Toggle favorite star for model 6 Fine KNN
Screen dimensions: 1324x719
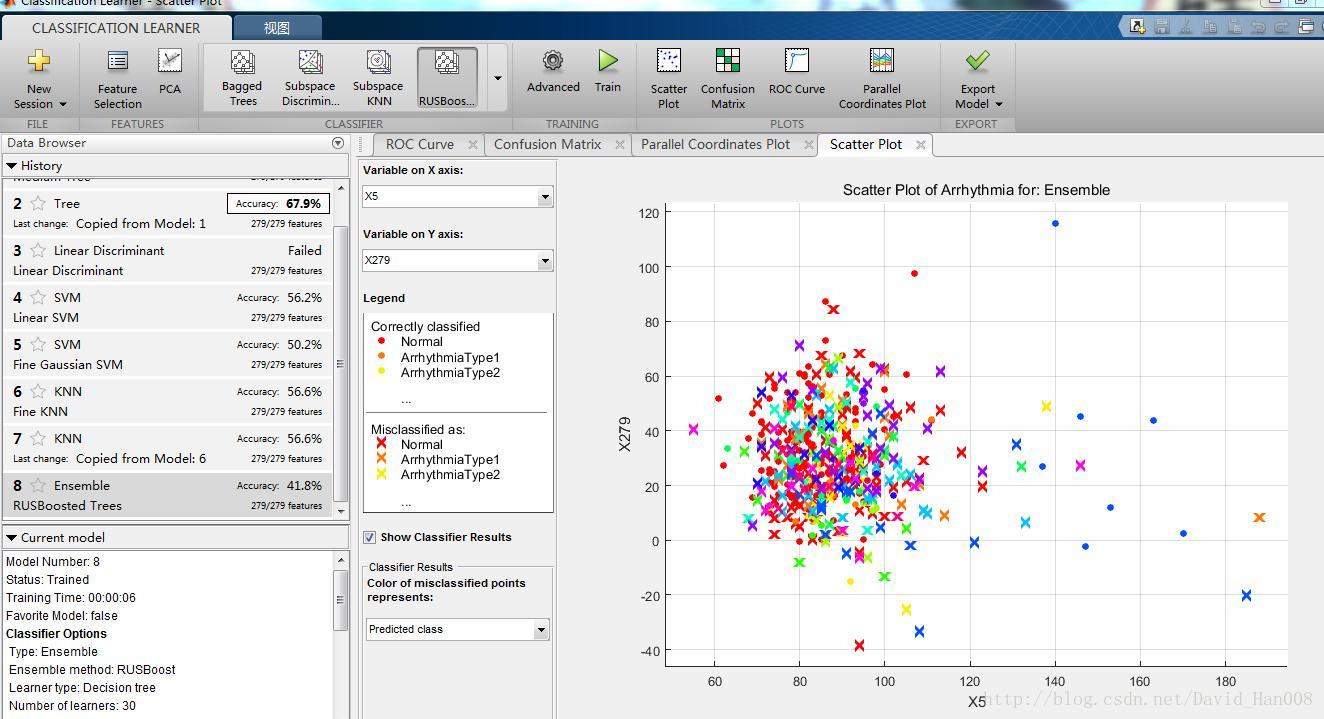click(x=38, y=391)
